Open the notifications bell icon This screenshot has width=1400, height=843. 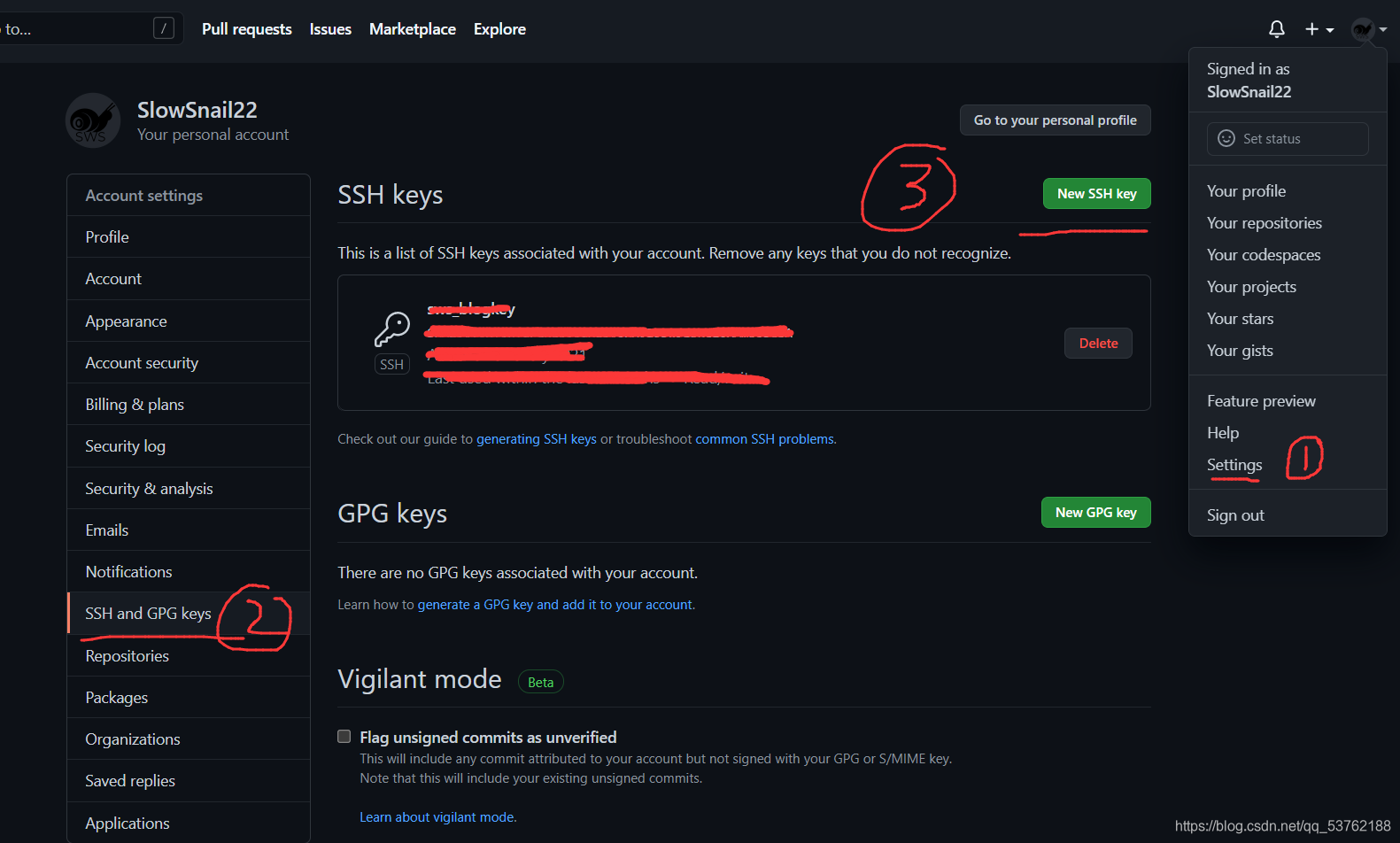[x=1276, y=29]
